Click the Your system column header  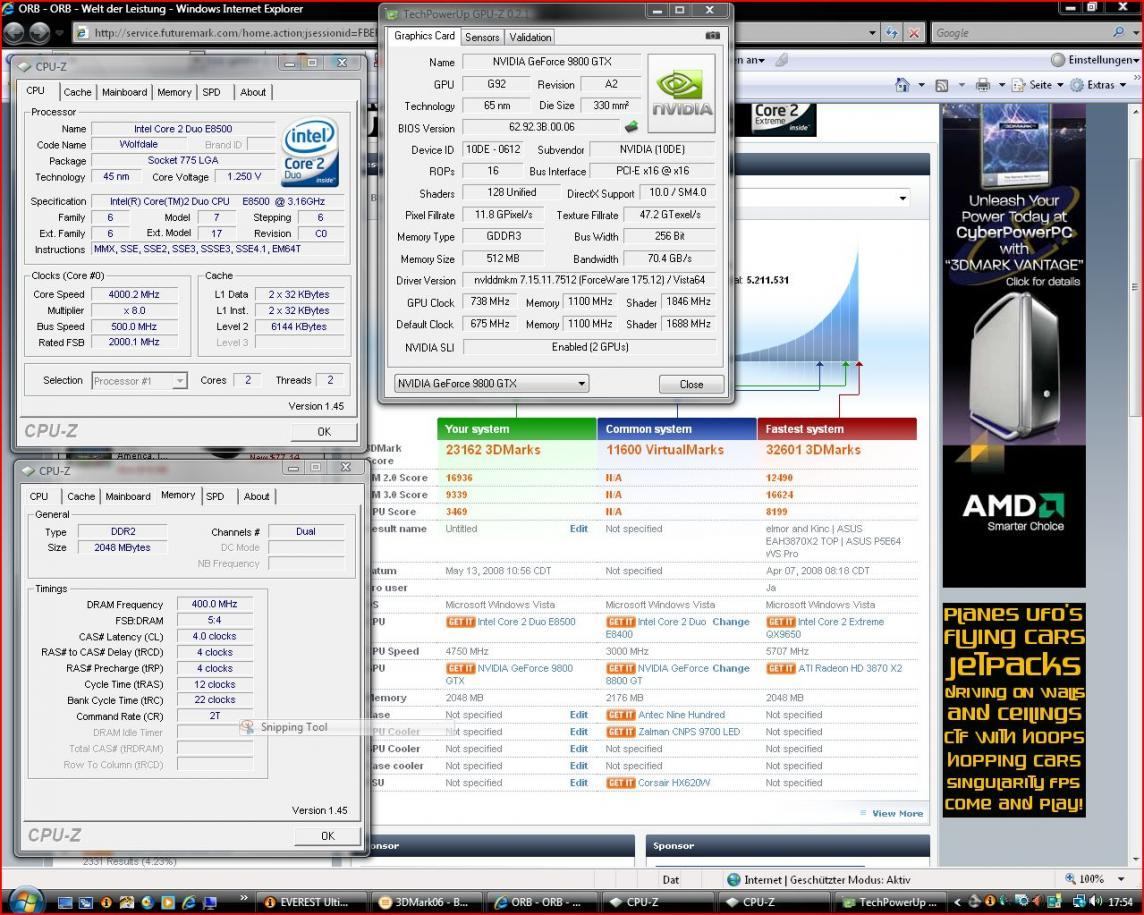pyautogui.click(x=517, y=429)
